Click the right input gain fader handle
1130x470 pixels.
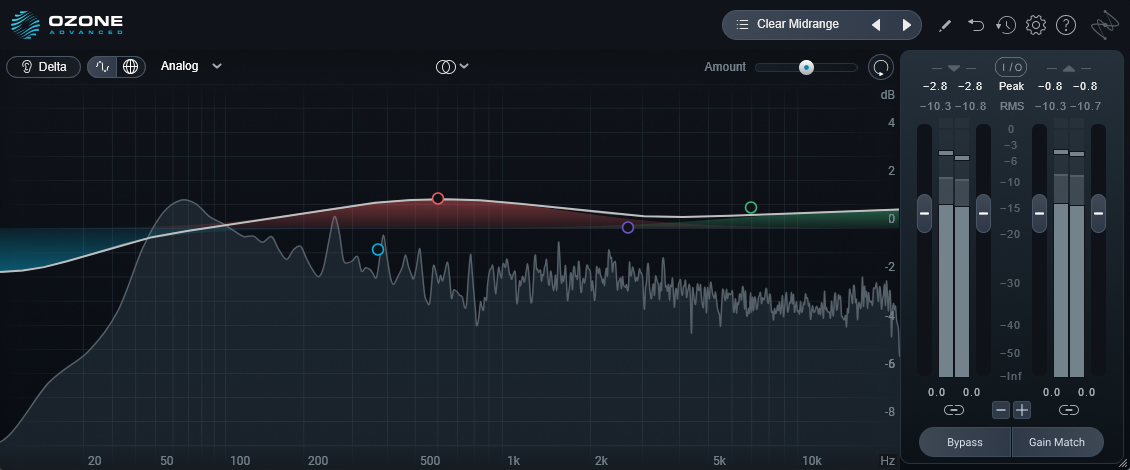pyautogui.click(x=983, y=213)
